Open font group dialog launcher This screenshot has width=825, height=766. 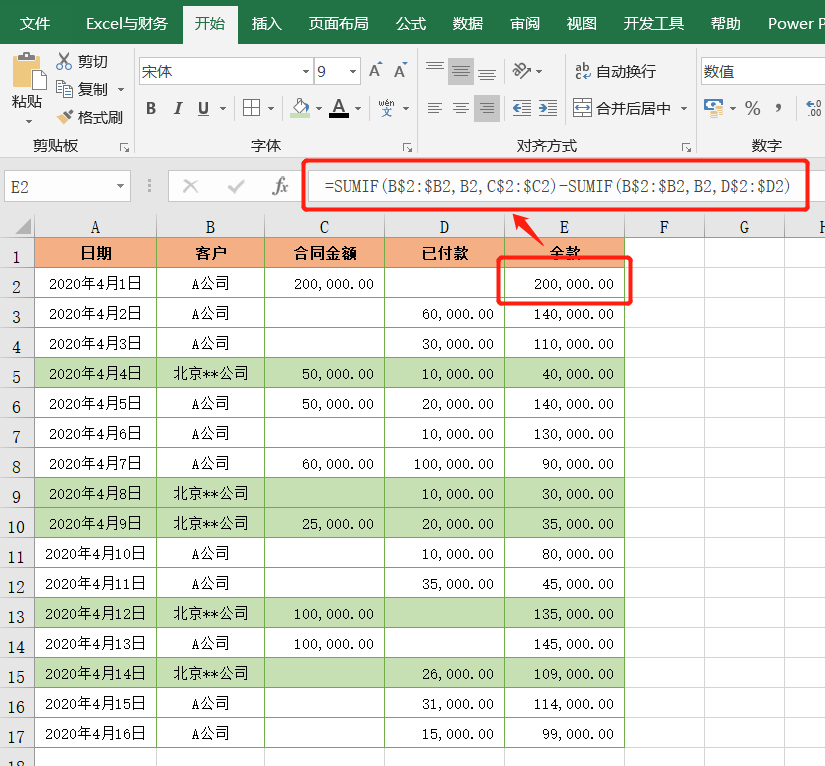pos(407,147)
